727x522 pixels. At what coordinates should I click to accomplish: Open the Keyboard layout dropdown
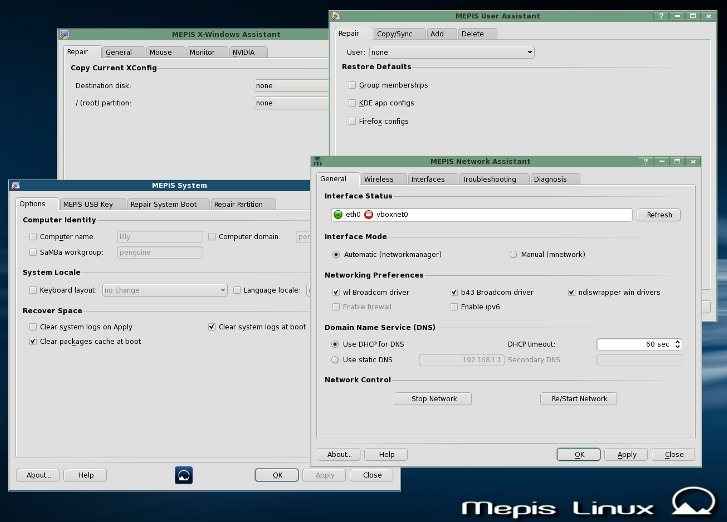pos(165,291)
